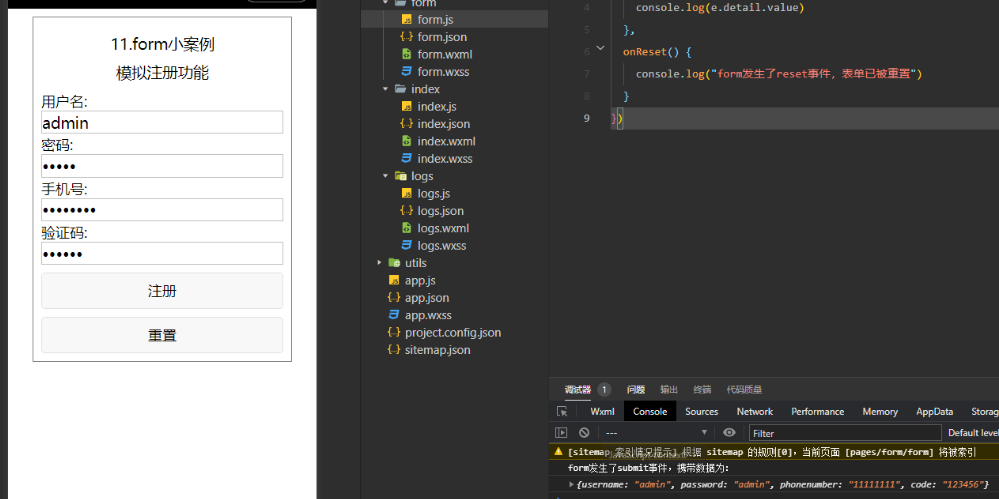Switch to the 调试器 panel tab
This screenshot has height=499, width=999.
click(577, 389)
